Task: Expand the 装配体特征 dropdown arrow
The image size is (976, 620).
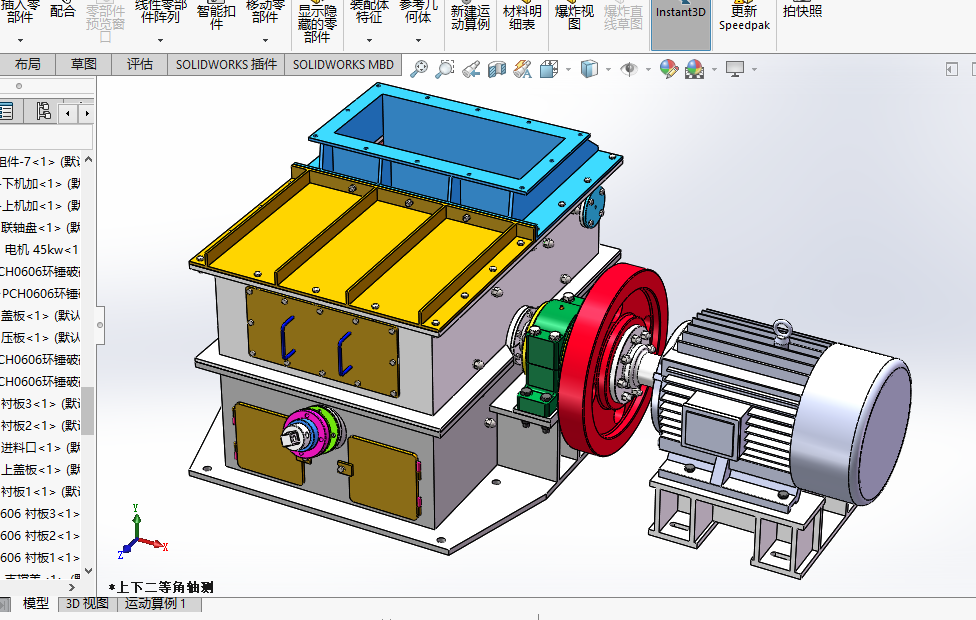Action: 369,40
